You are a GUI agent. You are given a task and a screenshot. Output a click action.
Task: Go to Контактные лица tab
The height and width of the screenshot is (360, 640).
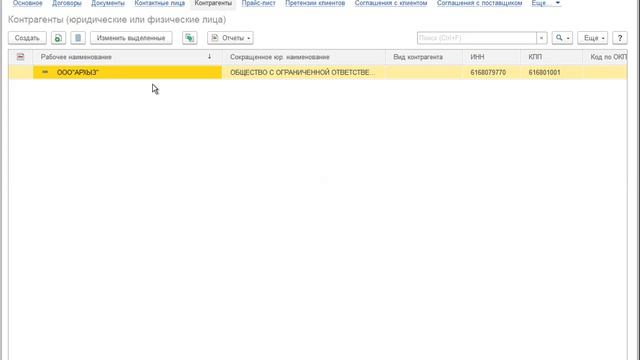(x=160, y=3)
